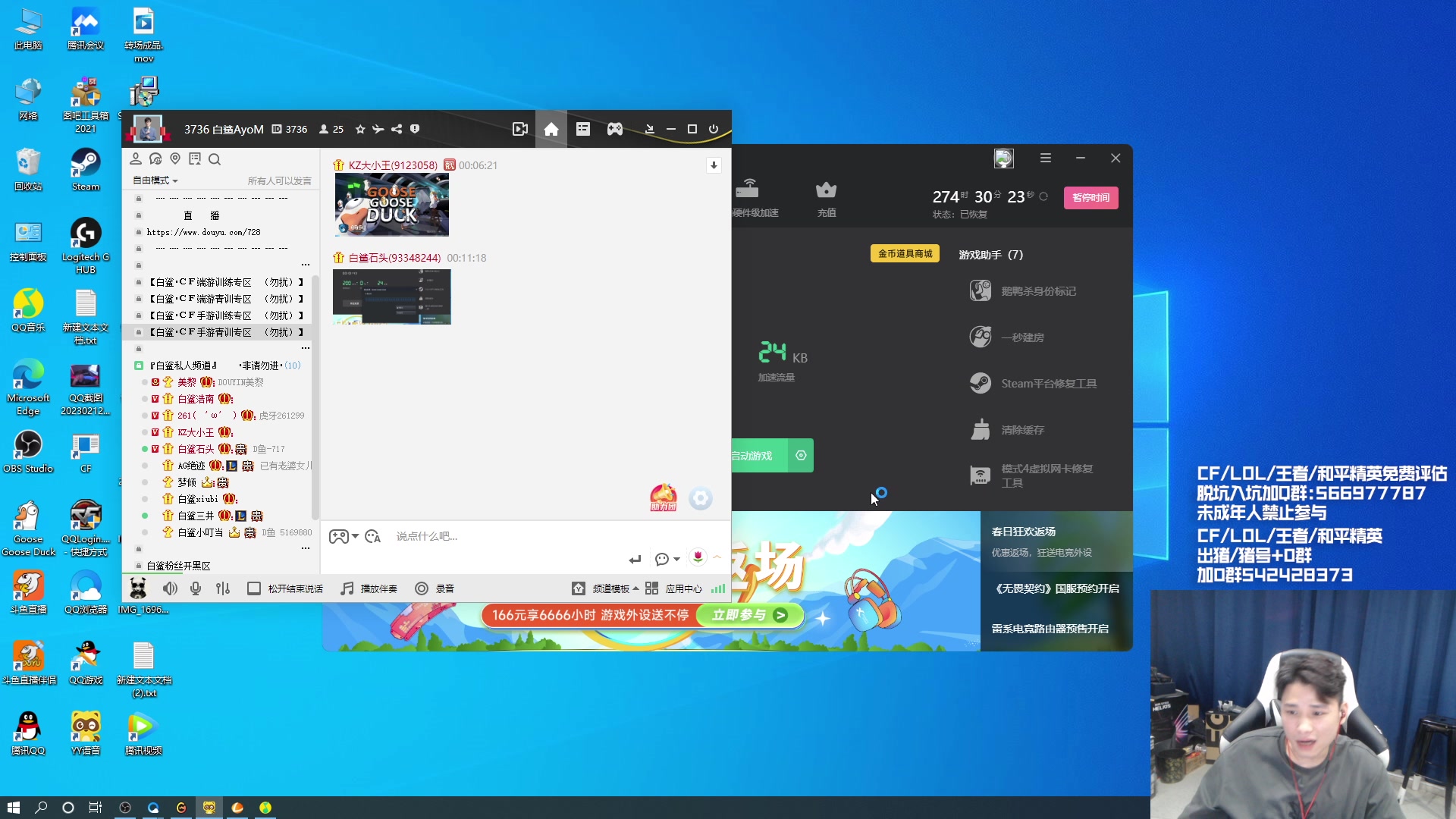Click 清除缓存 to clear cache
The image size is (1456, 819).
[x=1006, y=430]
